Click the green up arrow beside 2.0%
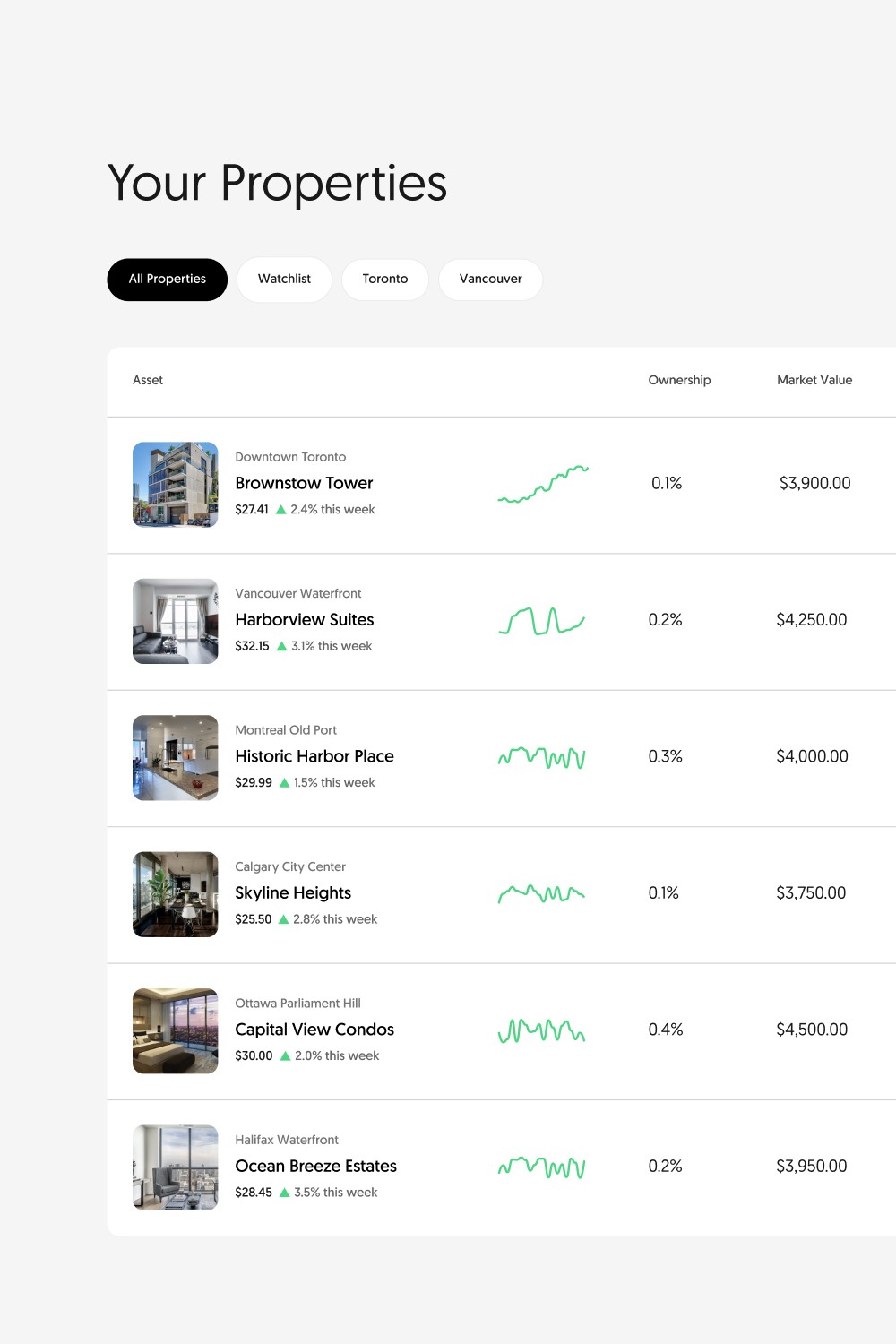 coord(285,1056)
